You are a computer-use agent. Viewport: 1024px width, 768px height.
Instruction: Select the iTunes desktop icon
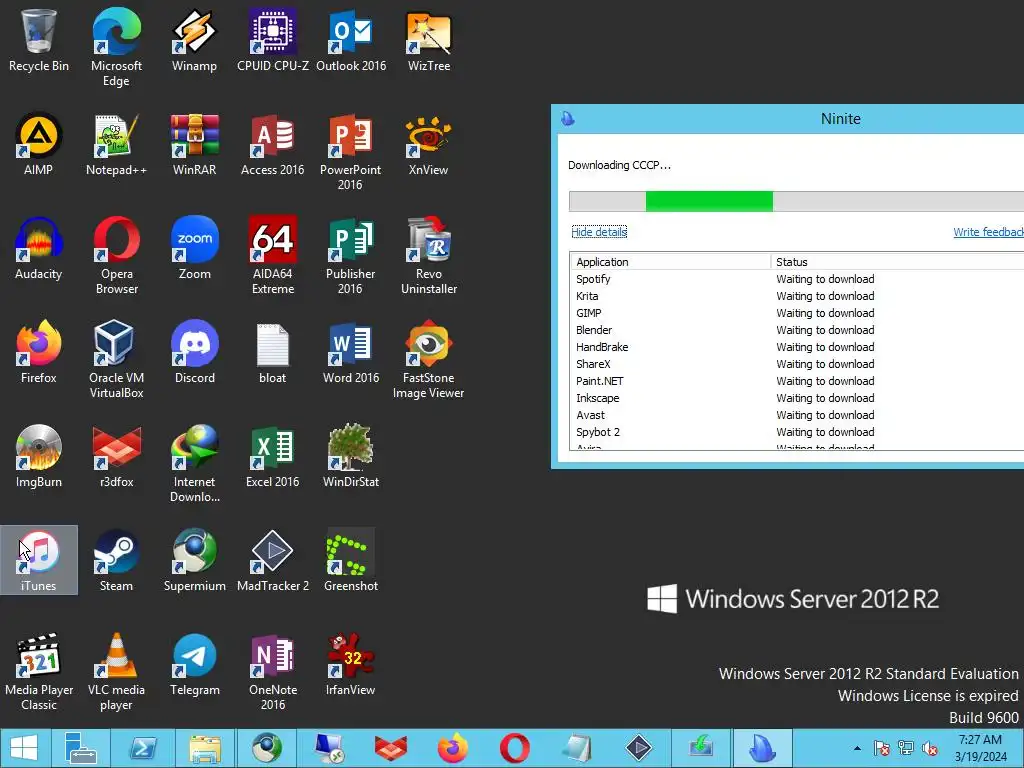point(39,560)
